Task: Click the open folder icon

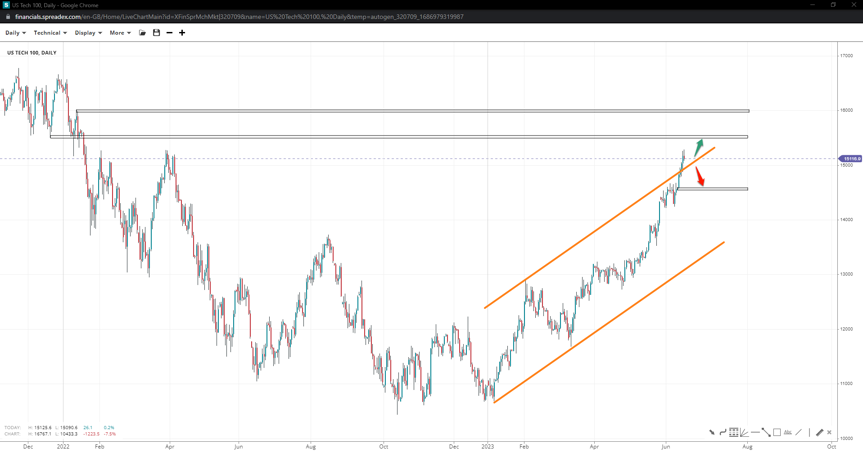Action: point(143,33)
